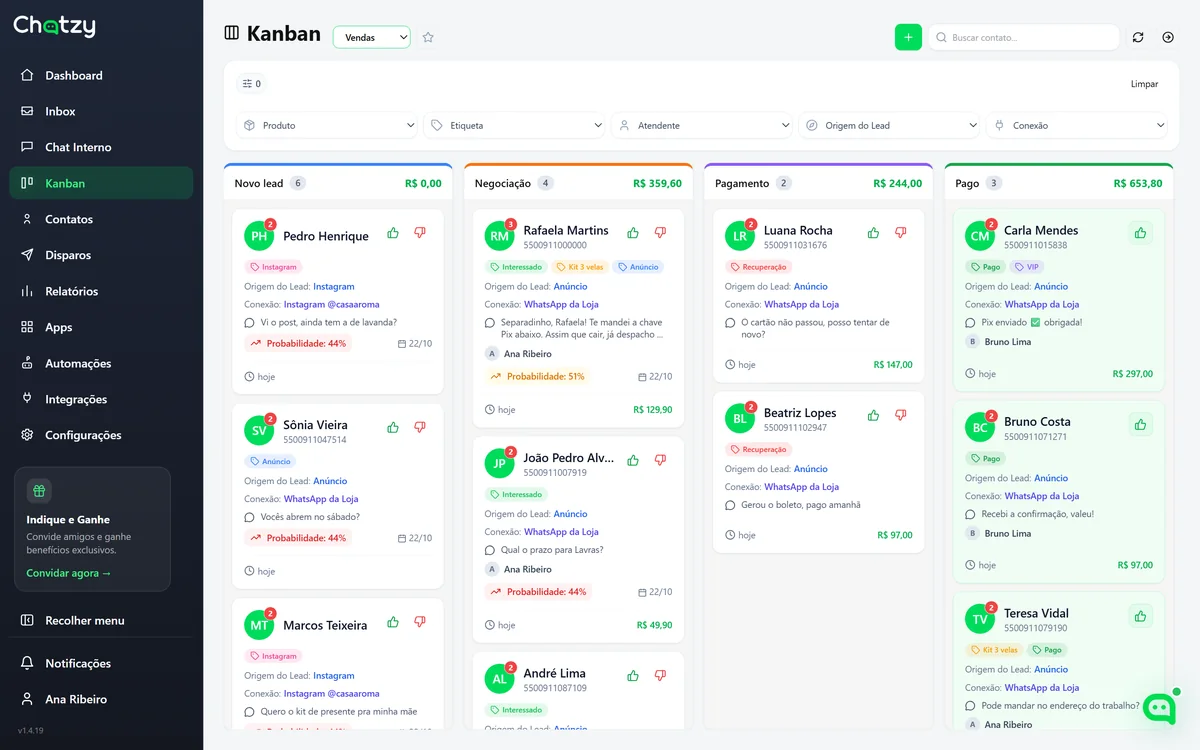This screenshot has width=1200, height=750.
Task: Click the Chatzy logo
Action: coord(55,27)
